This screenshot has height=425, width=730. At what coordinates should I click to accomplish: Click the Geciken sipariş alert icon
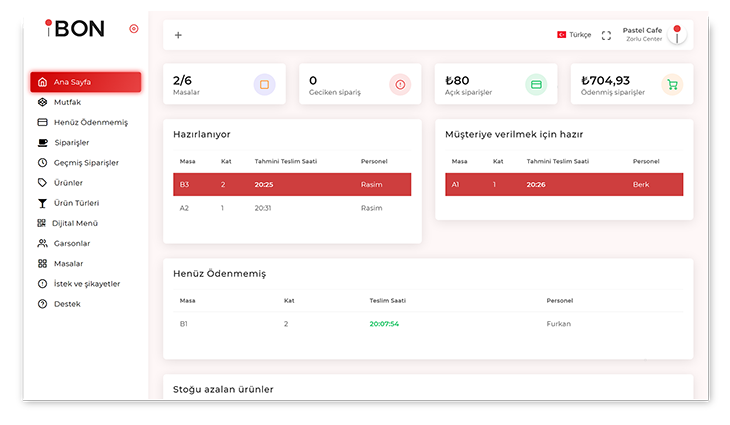click(400, 85)
